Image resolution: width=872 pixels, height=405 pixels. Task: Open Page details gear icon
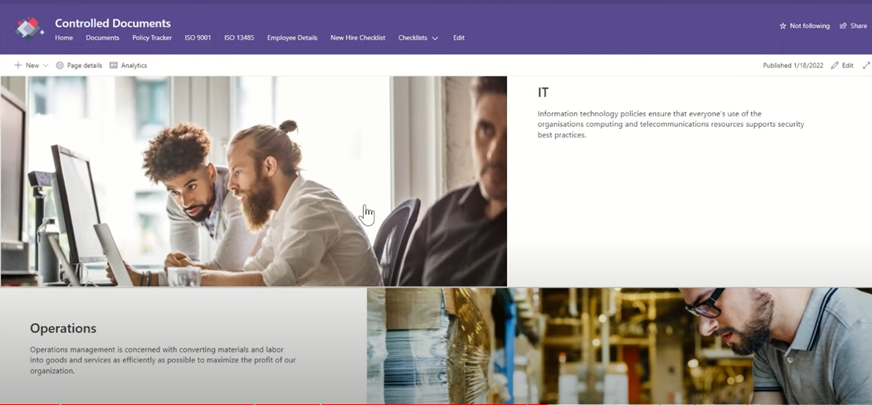point(60,65)
